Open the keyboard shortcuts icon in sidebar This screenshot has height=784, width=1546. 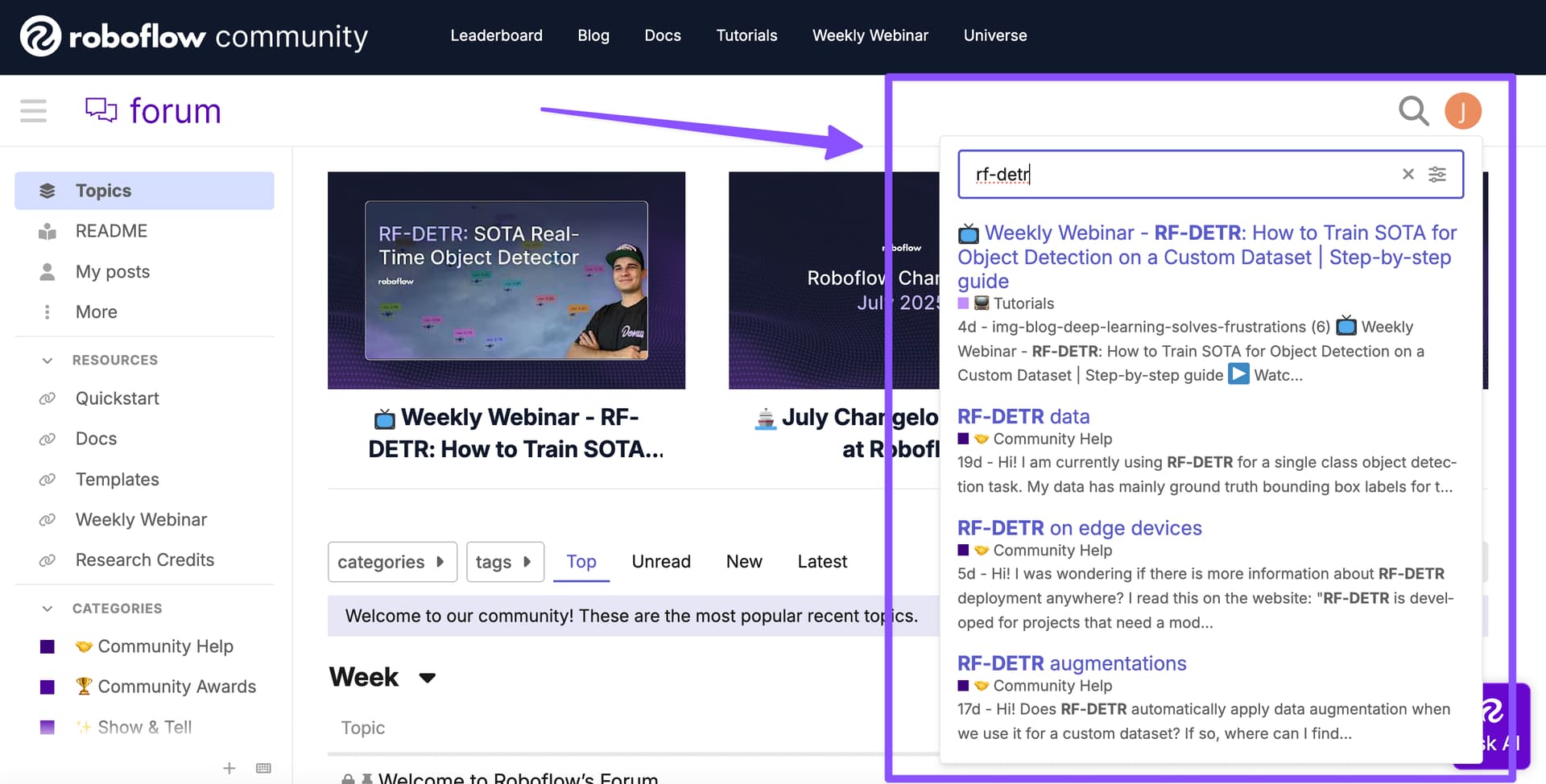click(263, 768)
